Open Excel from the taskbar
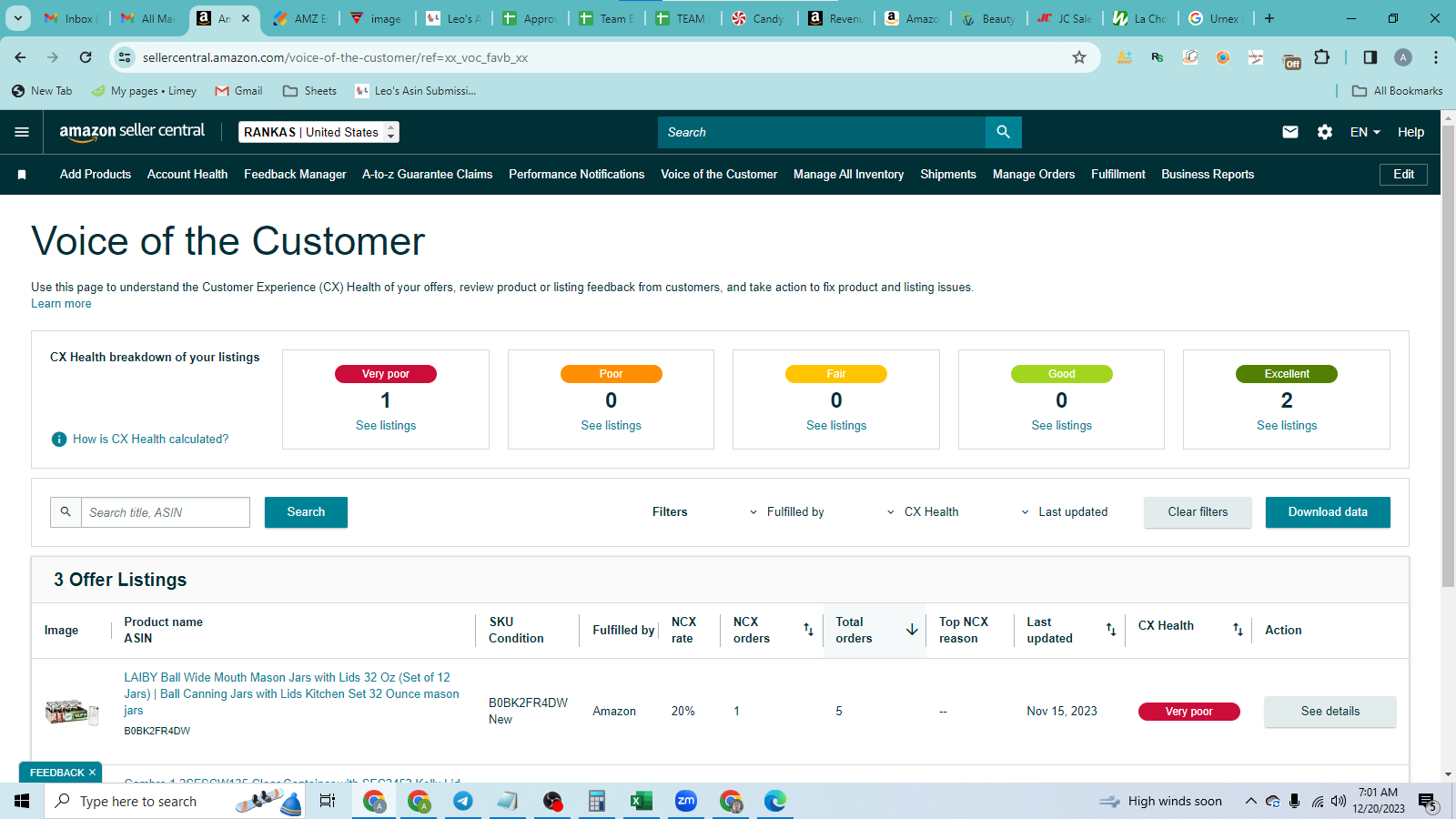 point(642,801)
